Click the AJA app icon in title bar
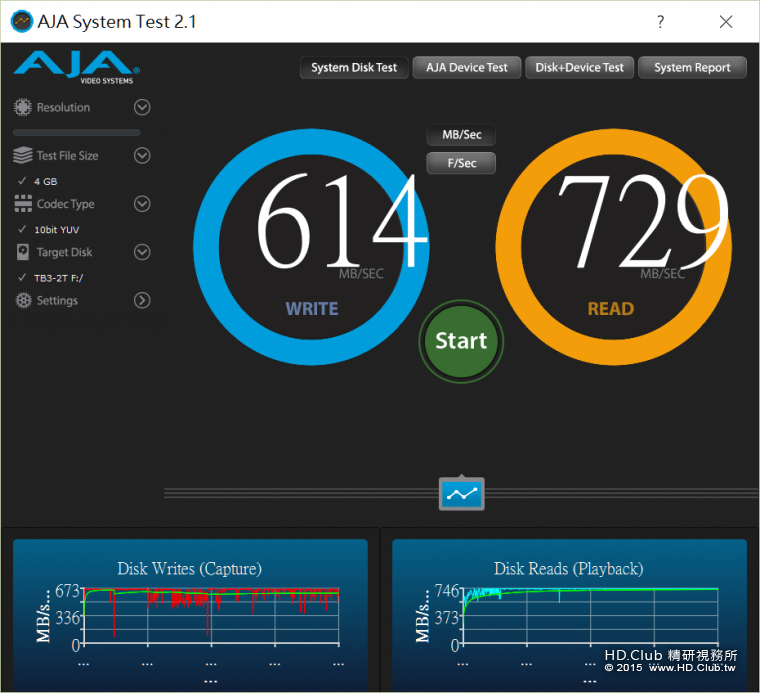This screenshot has height=693, width=760. click(20, 21)
